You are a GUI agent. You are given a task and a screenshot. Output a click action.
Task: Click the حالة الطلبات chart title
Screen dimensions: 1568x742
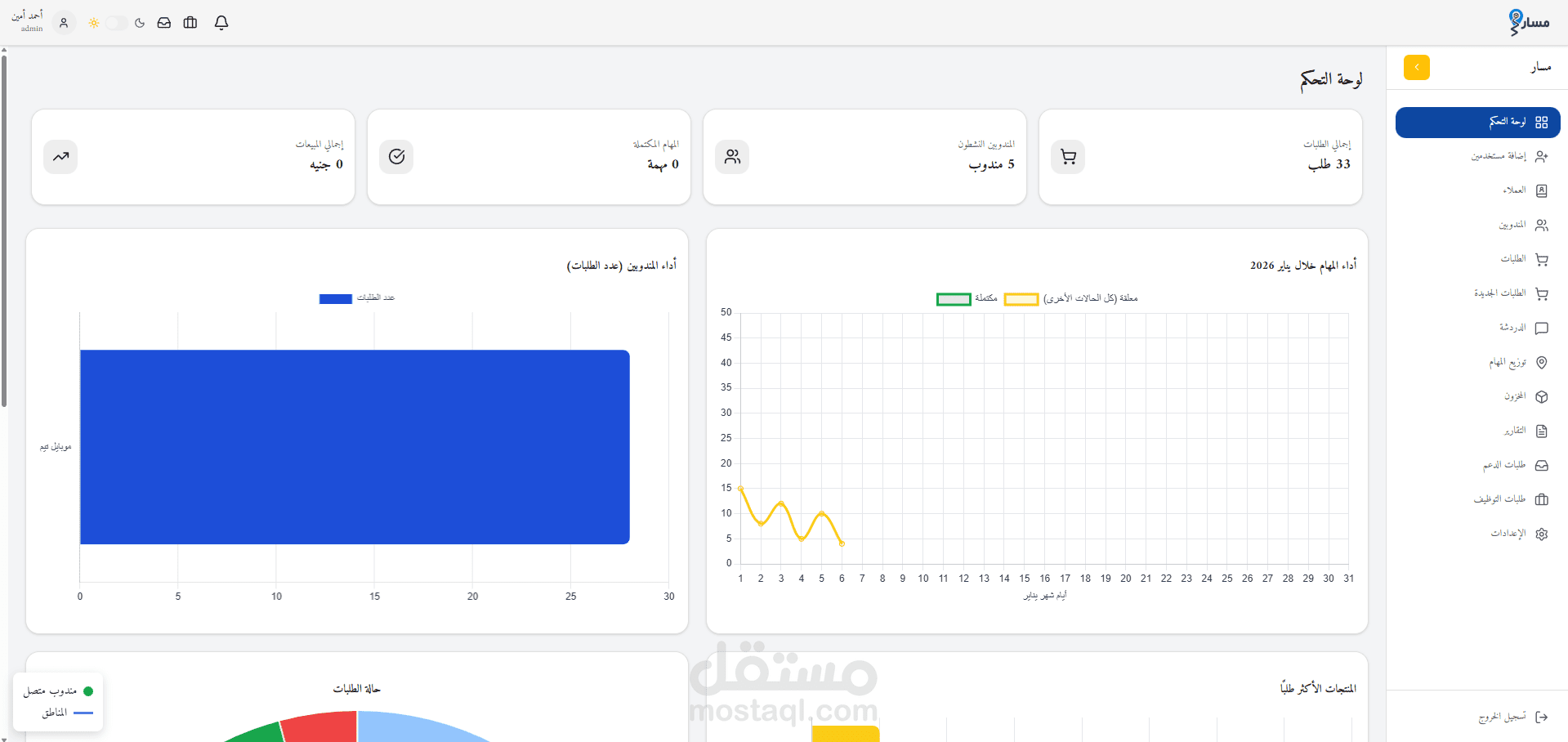pos(356,689)
